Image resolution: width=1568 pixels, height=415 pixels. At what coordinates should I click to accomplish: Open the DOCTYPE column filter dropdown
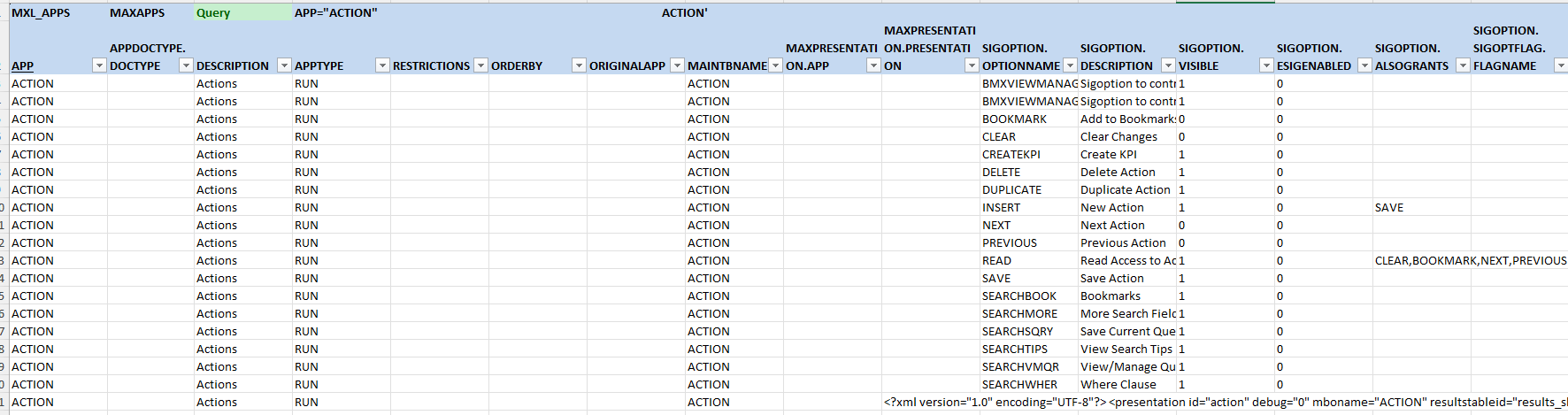(x=186, y=65)
